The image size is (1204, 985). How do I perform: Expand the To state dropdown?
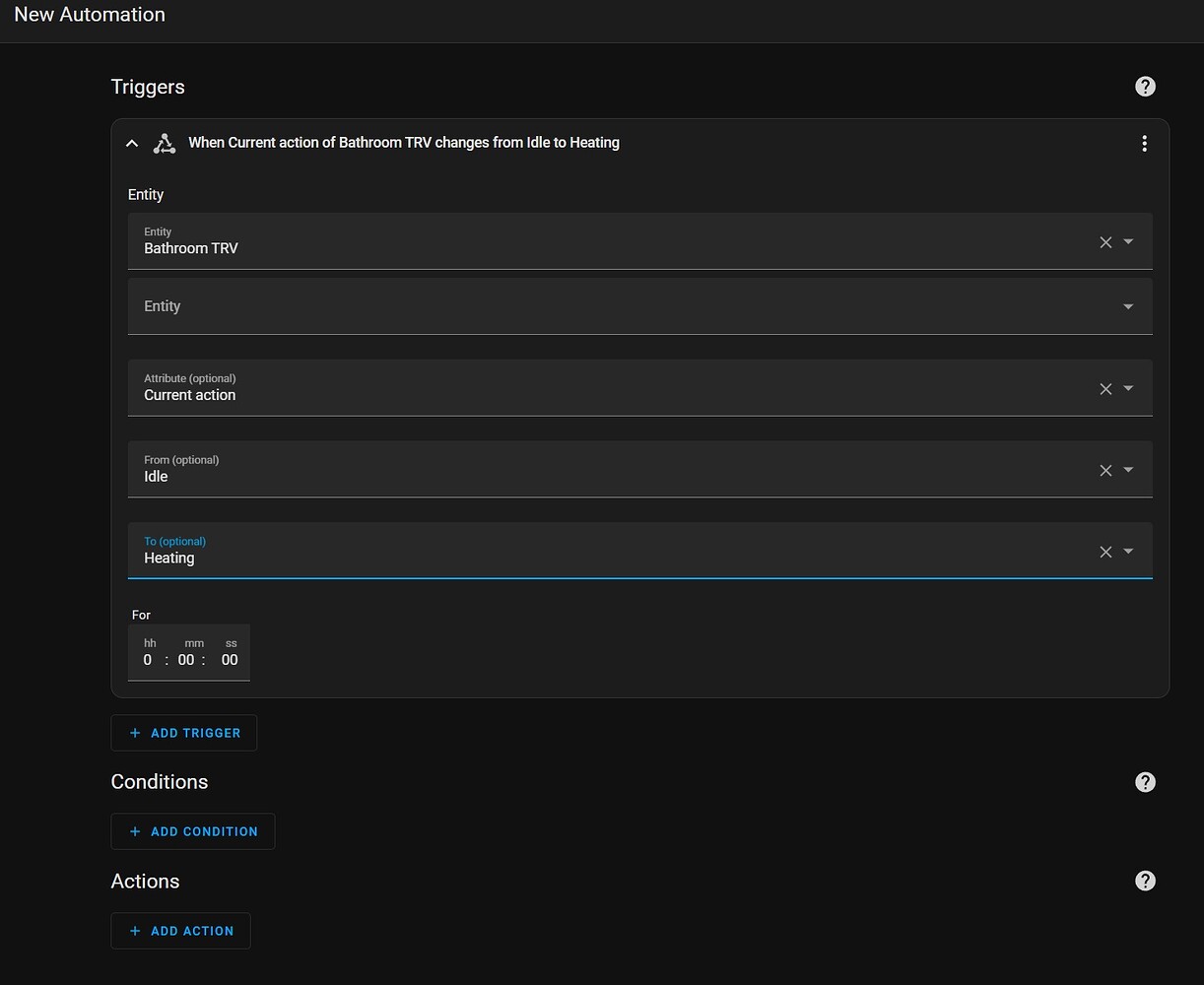(x=1127, y=551)
